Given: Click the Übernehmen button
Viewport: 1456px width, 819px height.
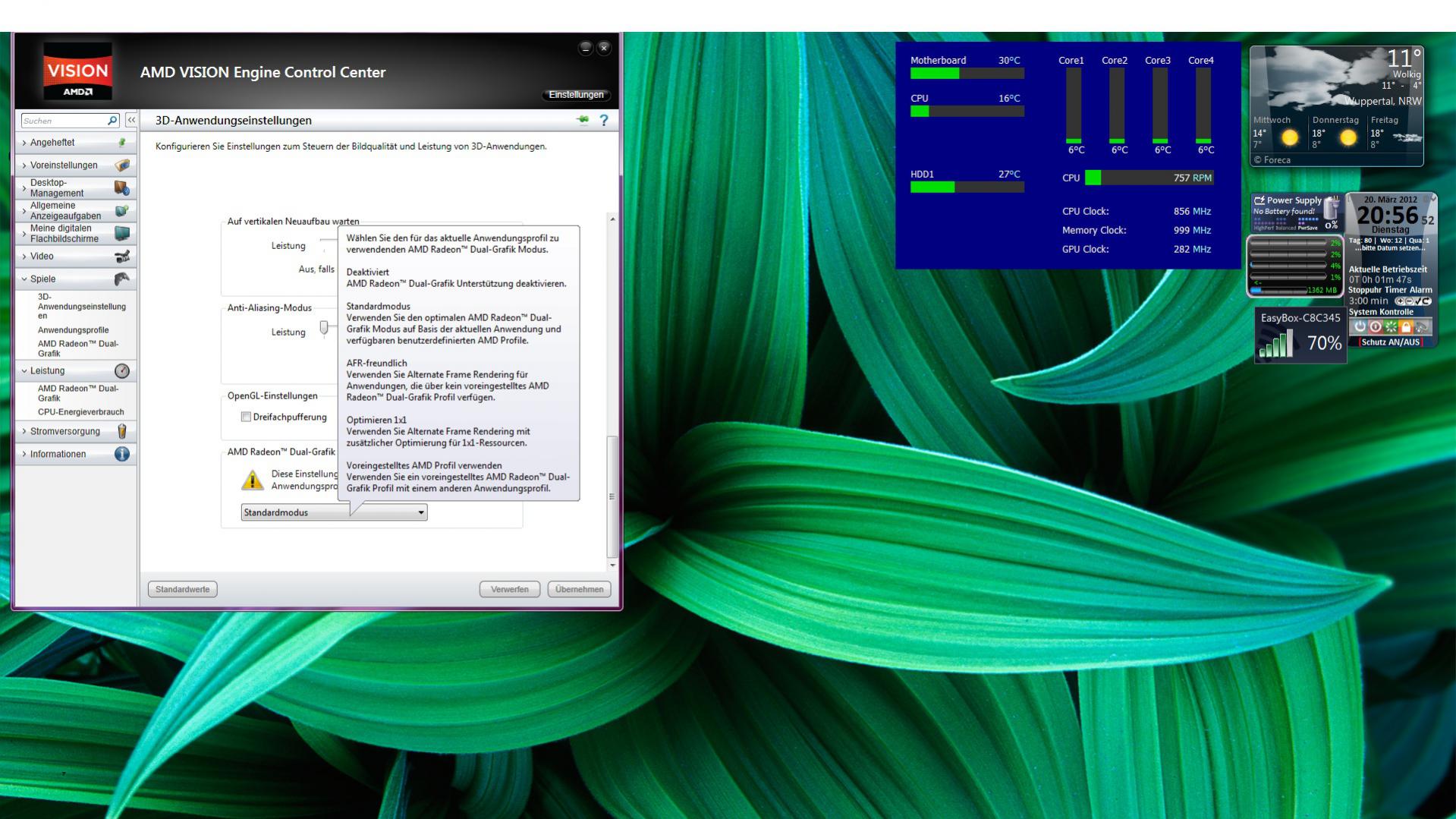Looking at the screenshot, I should click(x=579, y=589).
